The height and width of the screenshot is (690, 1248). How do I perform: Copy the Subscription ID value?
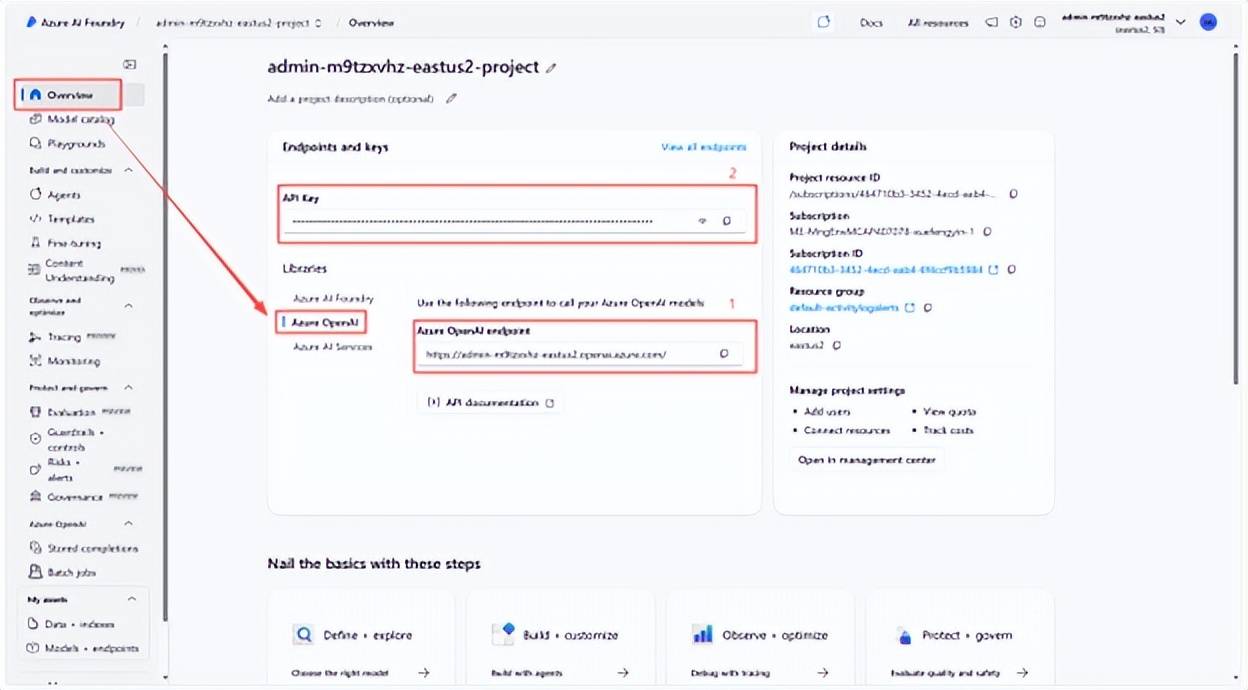click(1012, 269)
